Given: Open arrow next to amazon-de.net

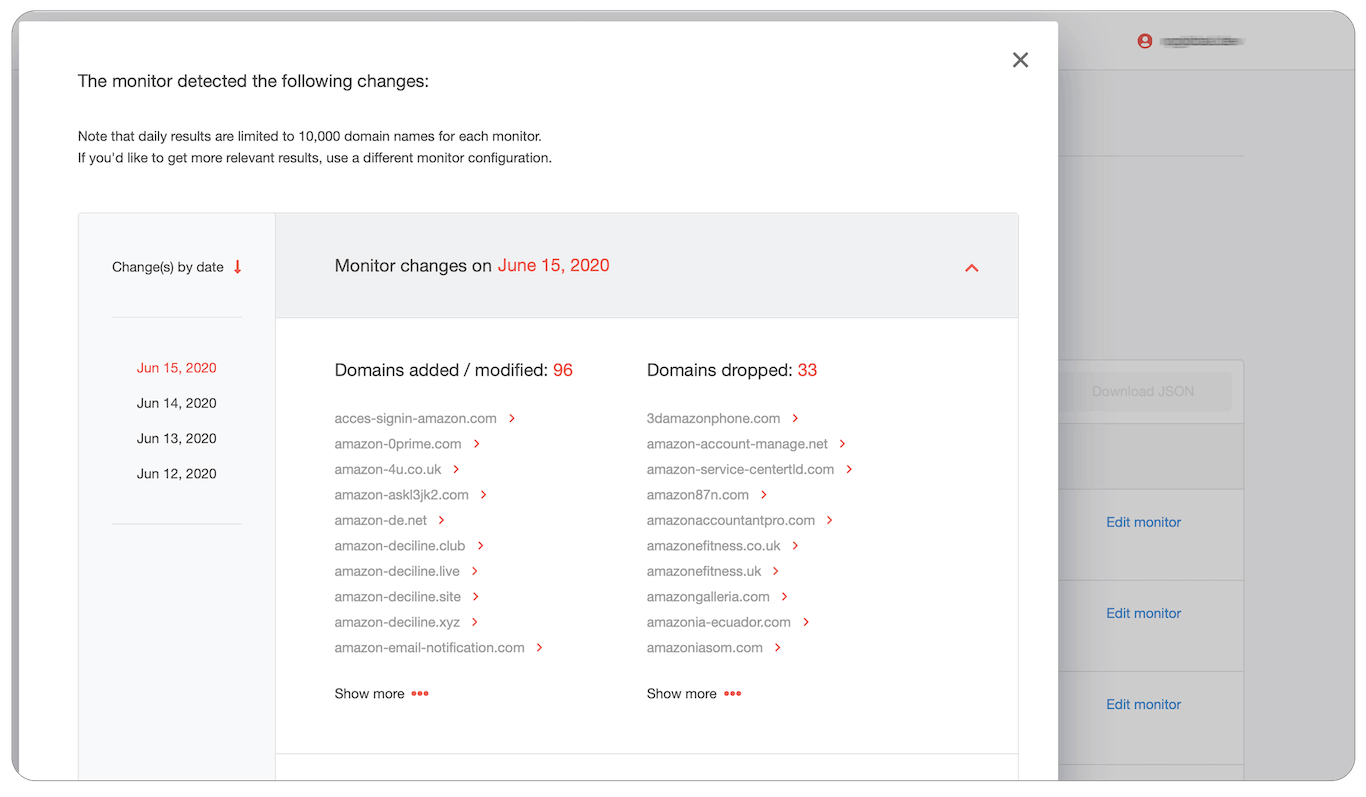Looking at the screenshot, I should [442, 520].
